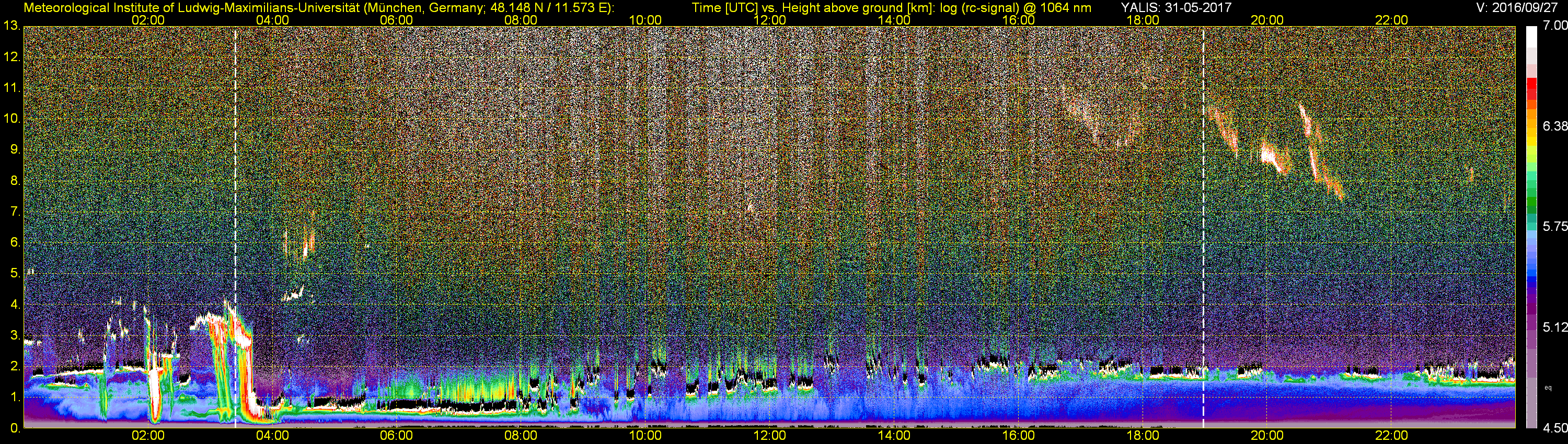Viewport: 1568px width, 444px height.
Task: Click the "9." height axis label
Action: tap(15, 149)
